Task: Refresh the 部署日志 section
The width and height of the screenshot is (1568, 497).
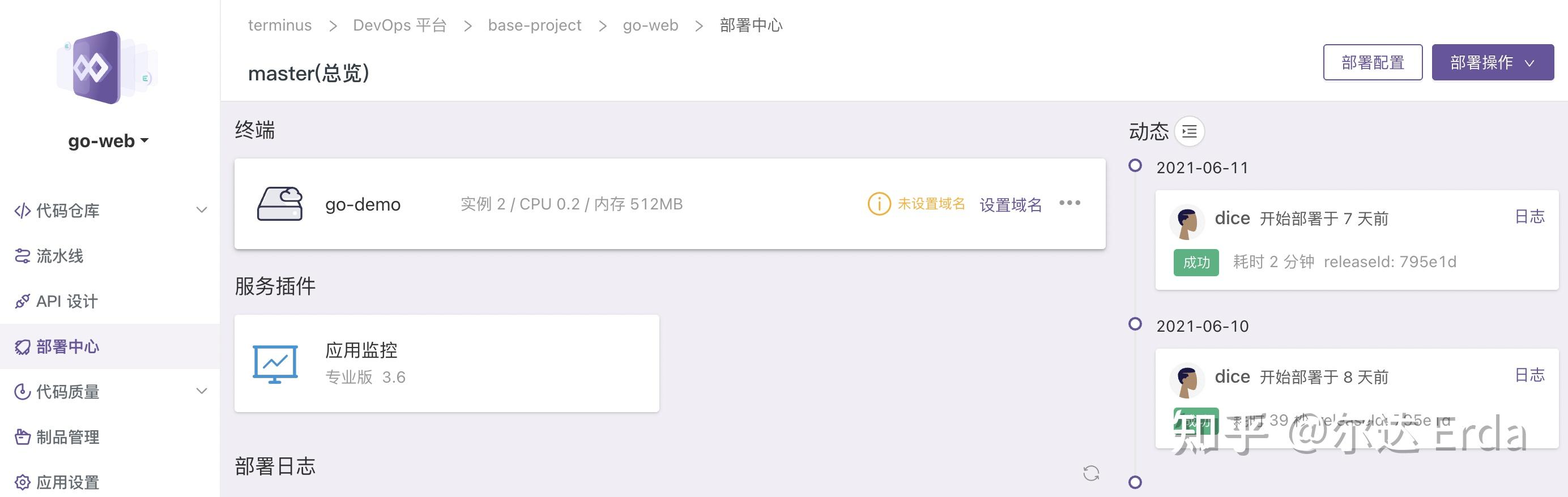Action: coord(1093,473)
